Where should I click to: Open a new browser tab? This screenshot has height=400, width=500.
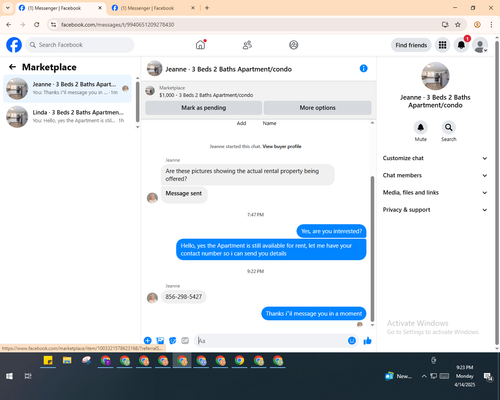pos(207,8)
